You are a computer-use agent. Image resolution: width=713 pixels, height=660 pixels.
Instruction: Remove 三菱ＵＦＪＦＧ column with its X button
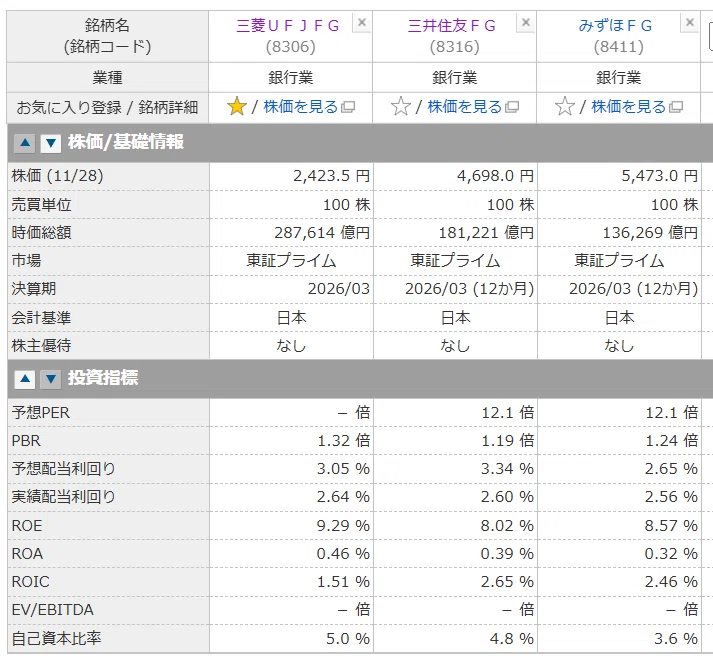click(362, 23)
